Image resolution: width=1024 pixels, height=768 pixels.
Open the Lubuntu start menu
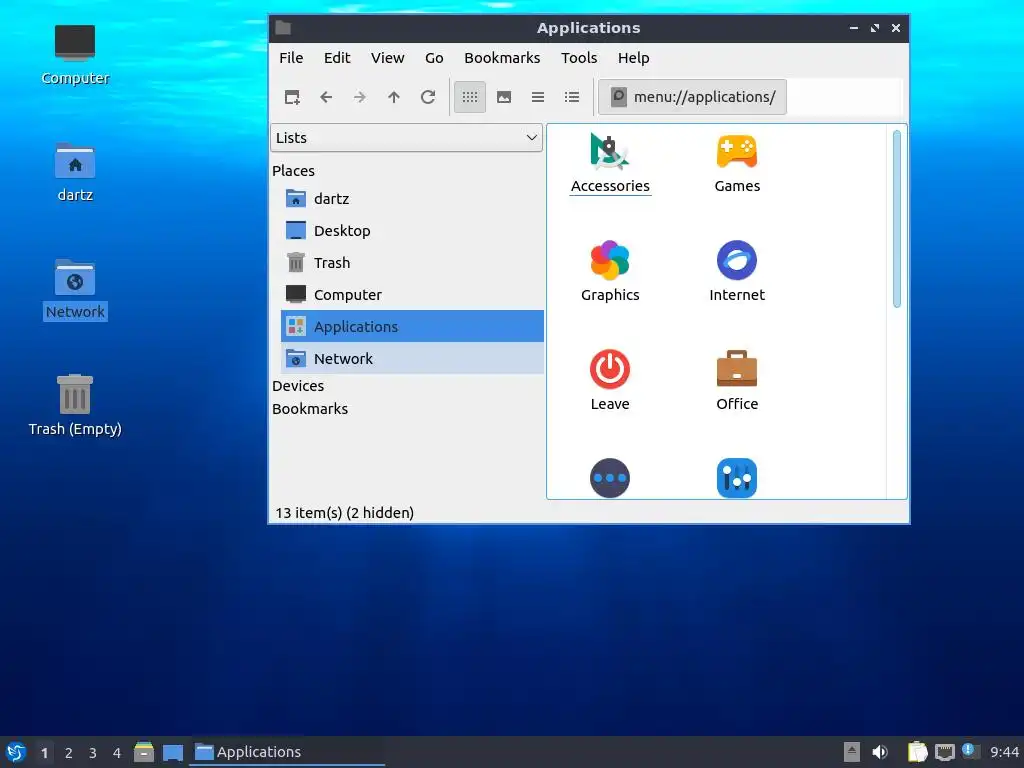point(16,752)
